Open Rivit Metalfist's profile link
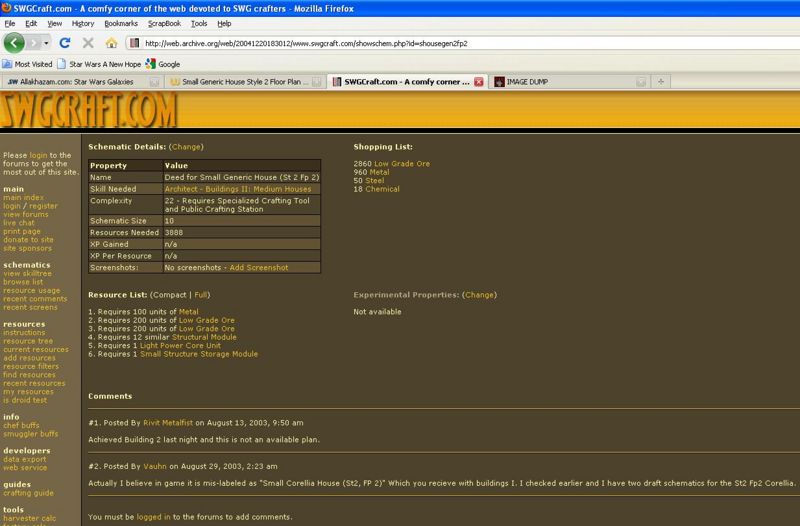 (x=162, y=422)
